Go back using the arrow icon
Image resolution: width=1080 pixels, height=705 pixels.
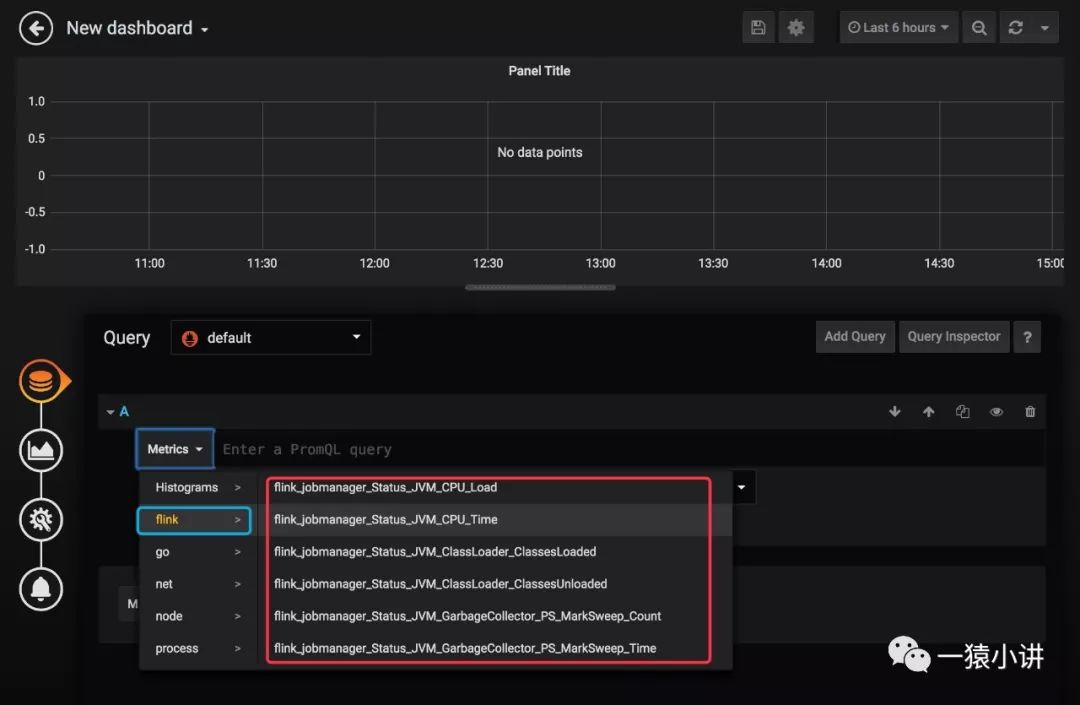click(36, 28)
